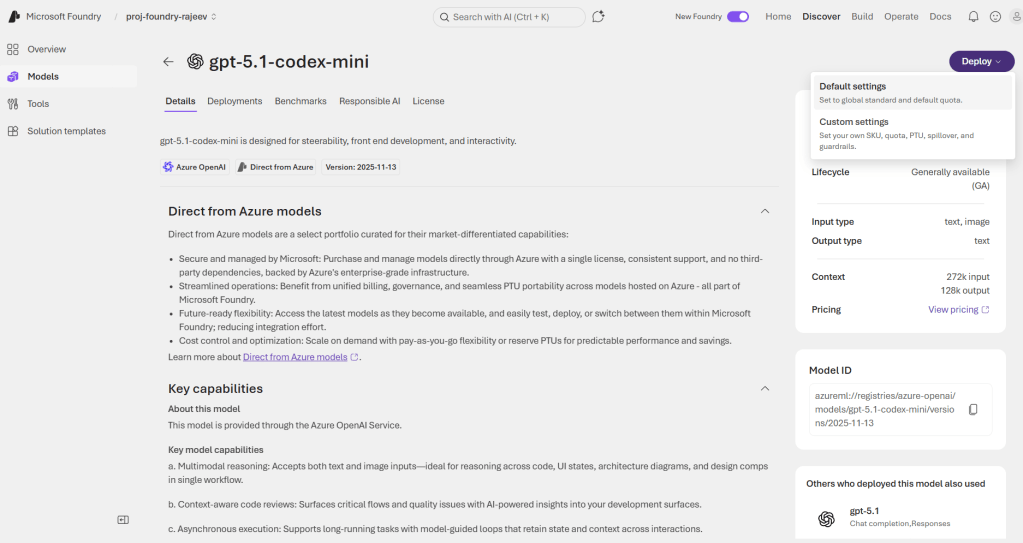Screen dimensions: 1023x543
Task: Follow the Direct from Azure models link
Action: (295, 357)
